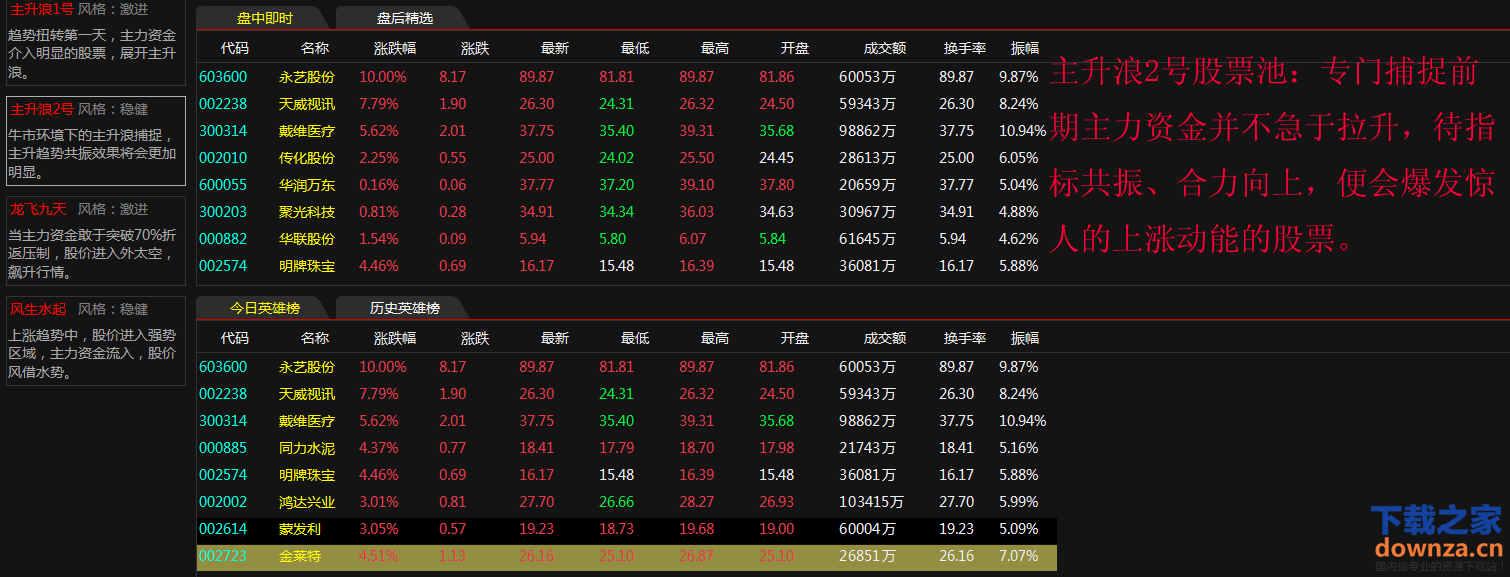Click the 华润万东 stock name
The image size is (1510, 577).
(x=306, y=185)
